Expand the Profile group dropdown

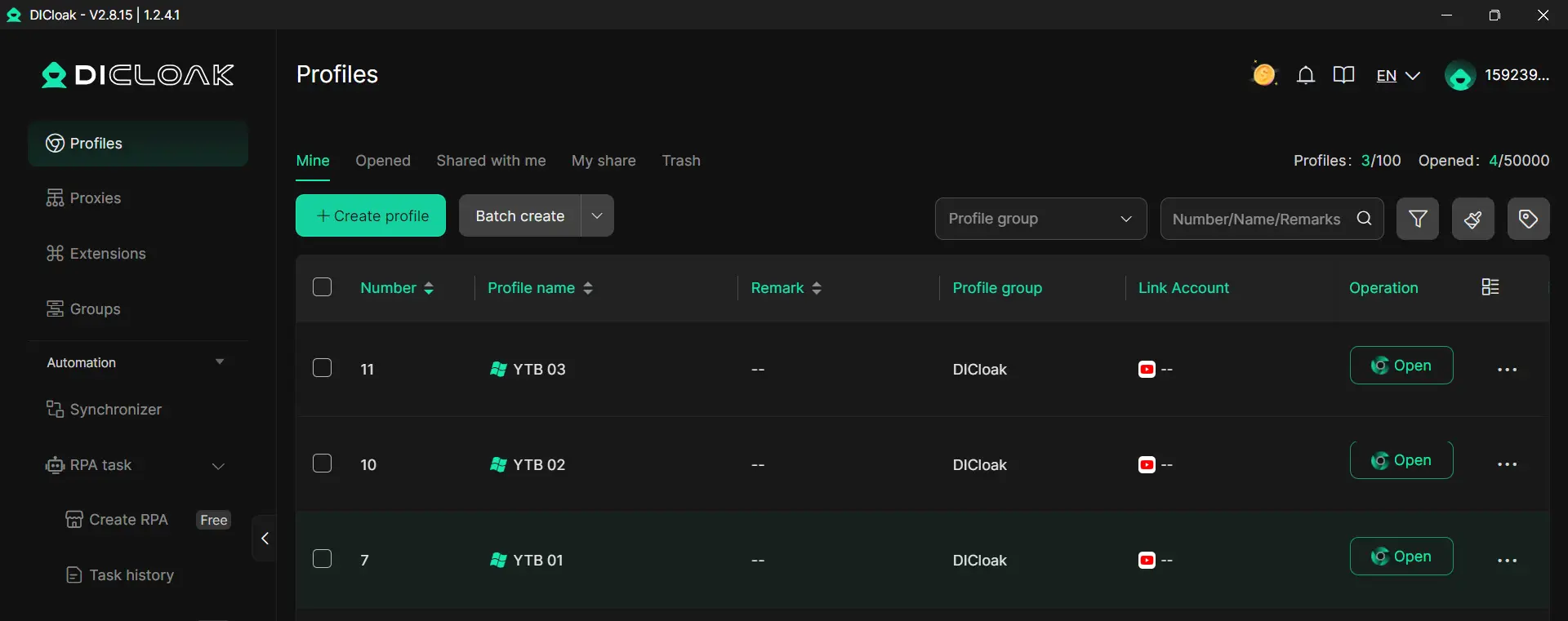pyautogui.click(x=1040, y=219)
